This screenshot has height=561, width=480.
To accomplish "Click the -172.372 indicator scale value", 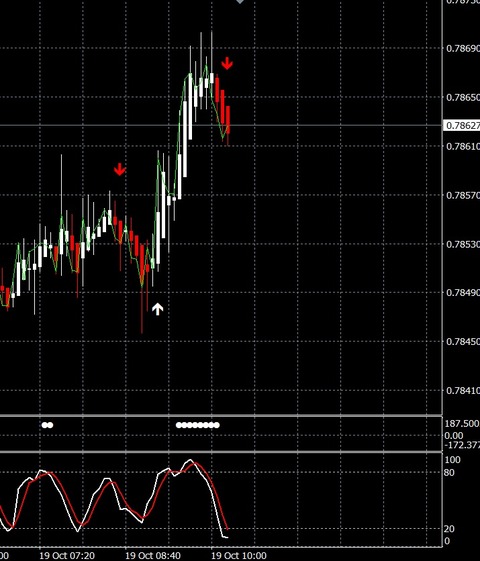I will 462,445.
